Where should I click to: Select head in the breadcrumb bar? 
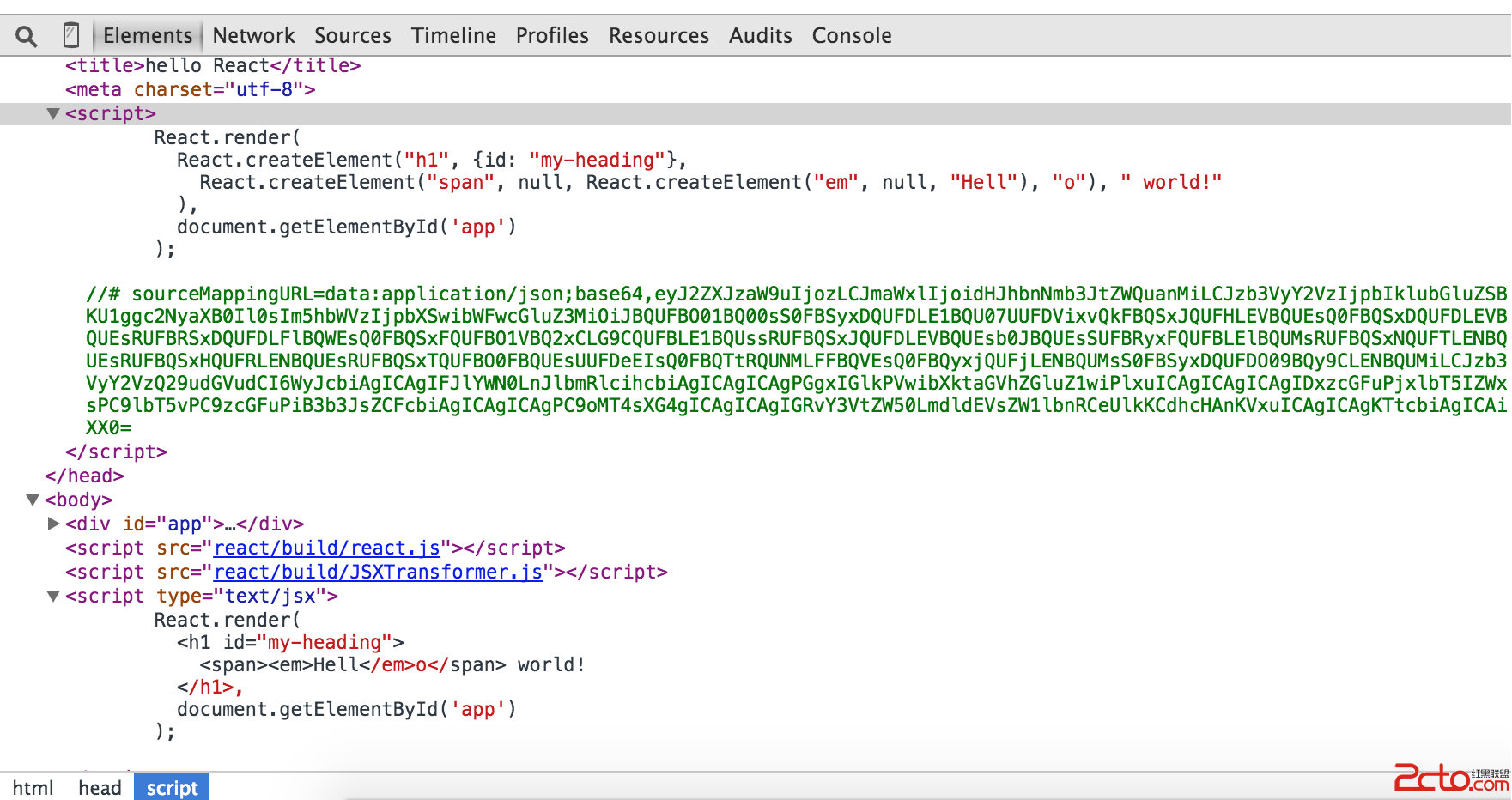(x=100, y=788)
